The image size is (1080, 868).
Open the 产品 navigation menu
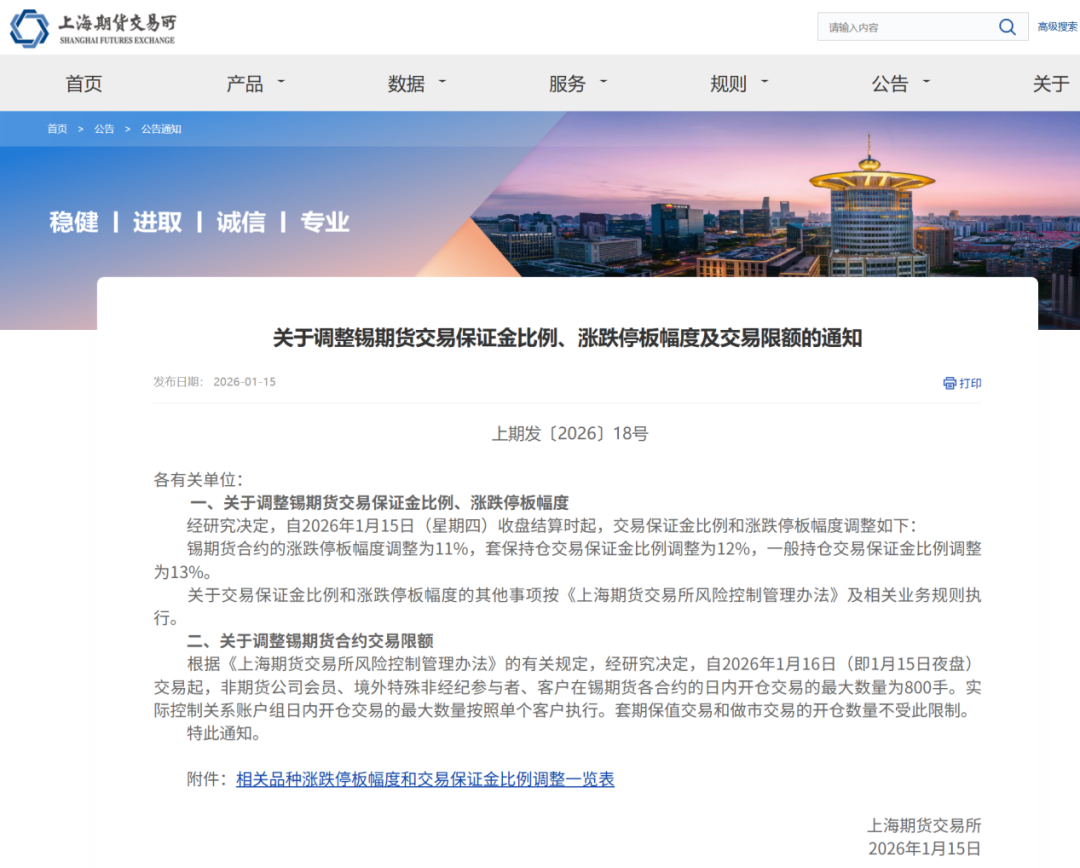(x=245, y=84)
